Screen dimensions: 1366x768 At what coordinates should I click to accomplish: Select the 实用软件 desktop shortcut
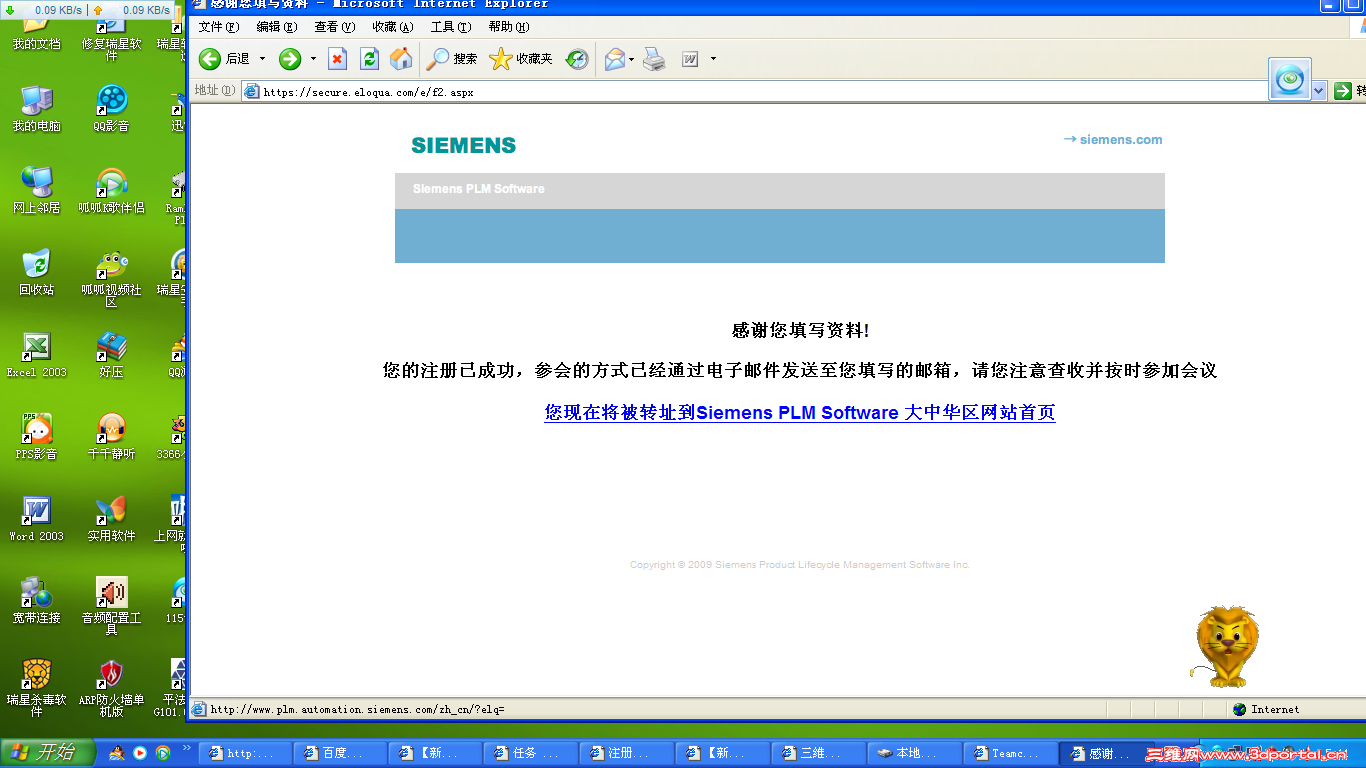(112, 518)
